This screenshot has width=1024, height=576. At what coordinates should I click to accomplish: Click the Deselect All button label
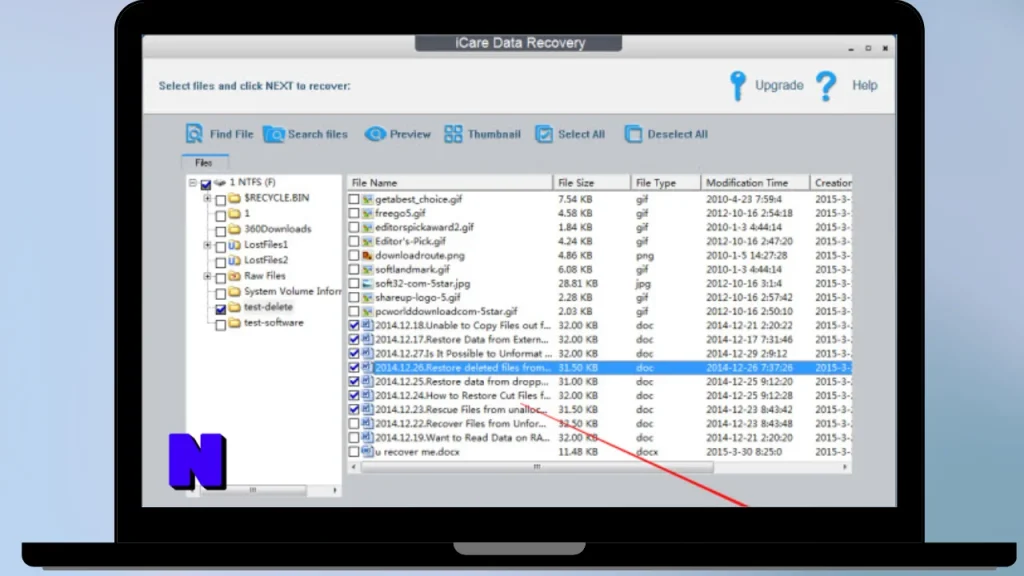[677, 134]
